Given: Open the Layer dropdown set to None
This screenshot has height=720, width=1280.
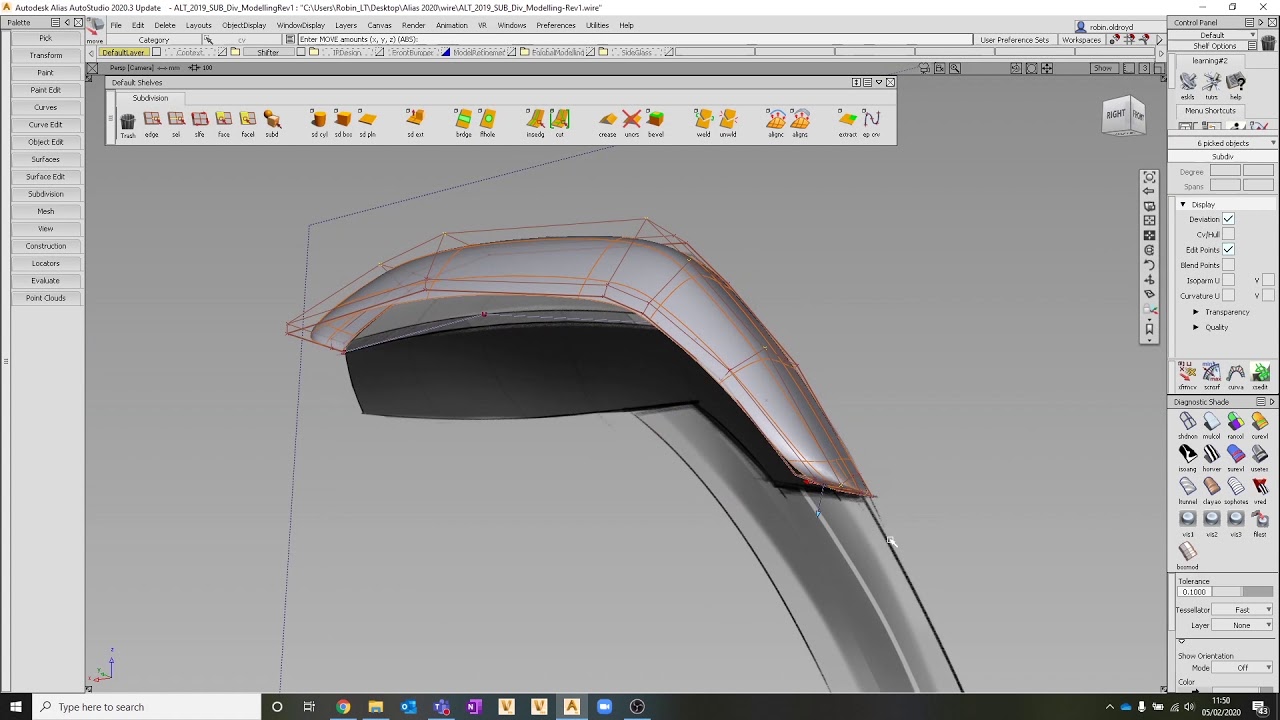Looking at the screenshot, I should coord(1243,625).
